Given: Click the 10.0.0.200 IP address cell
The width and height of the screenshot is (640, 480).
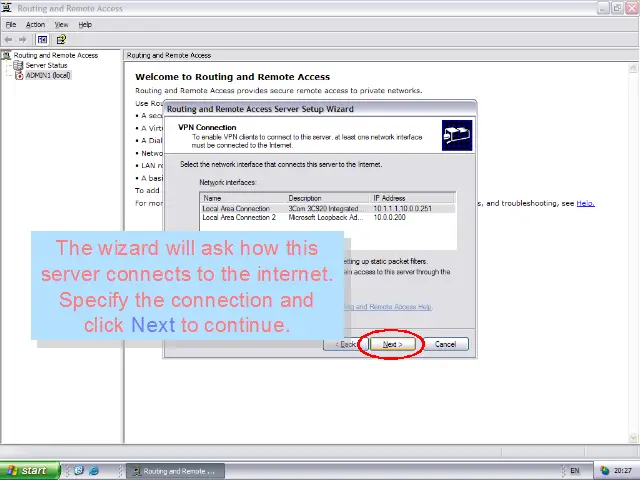Looking at the screenshot, I should click(x=390, y=218).
